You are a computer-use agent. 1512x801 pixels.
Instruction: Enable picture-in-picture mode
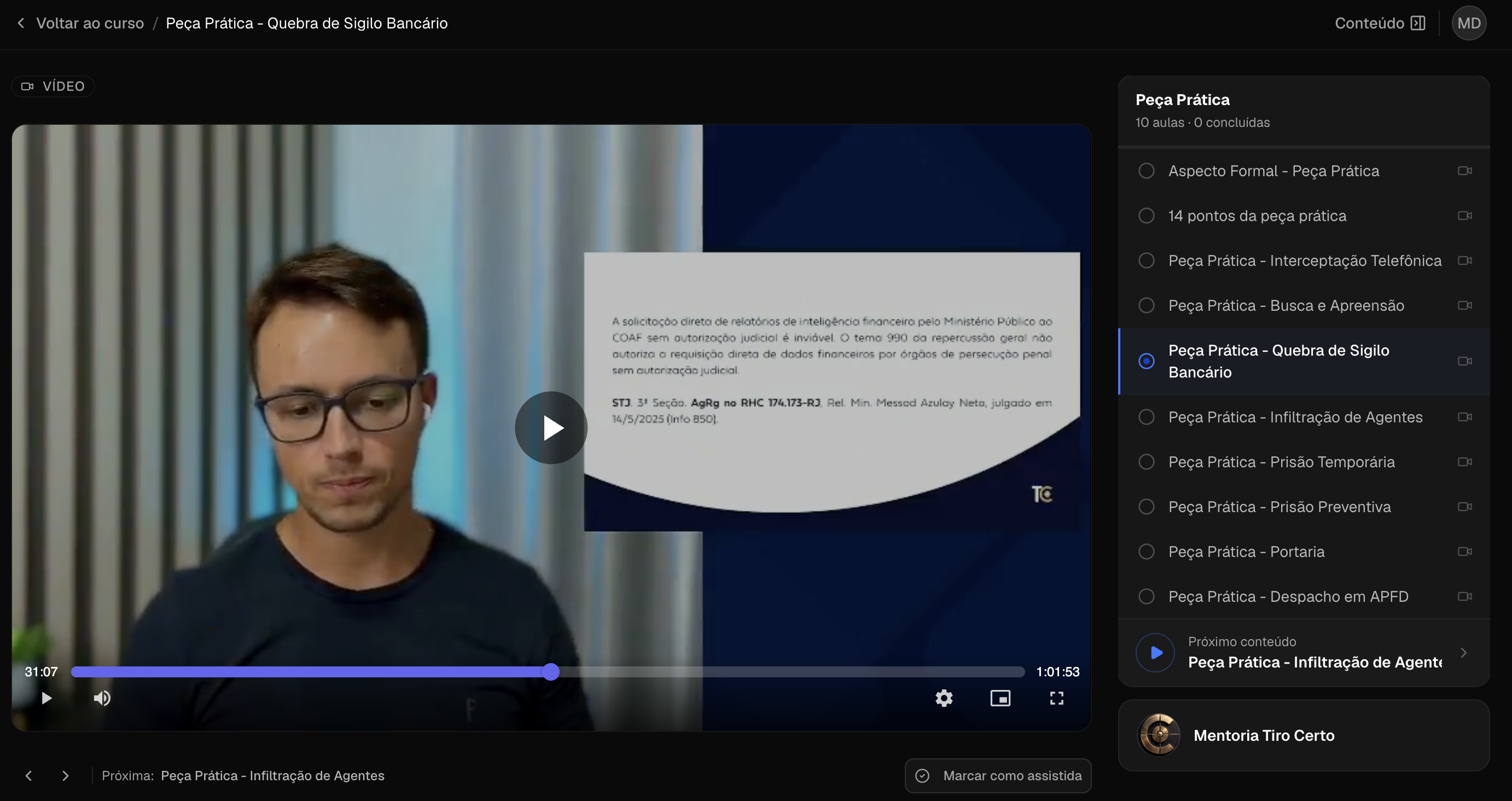coord(1000,698)
